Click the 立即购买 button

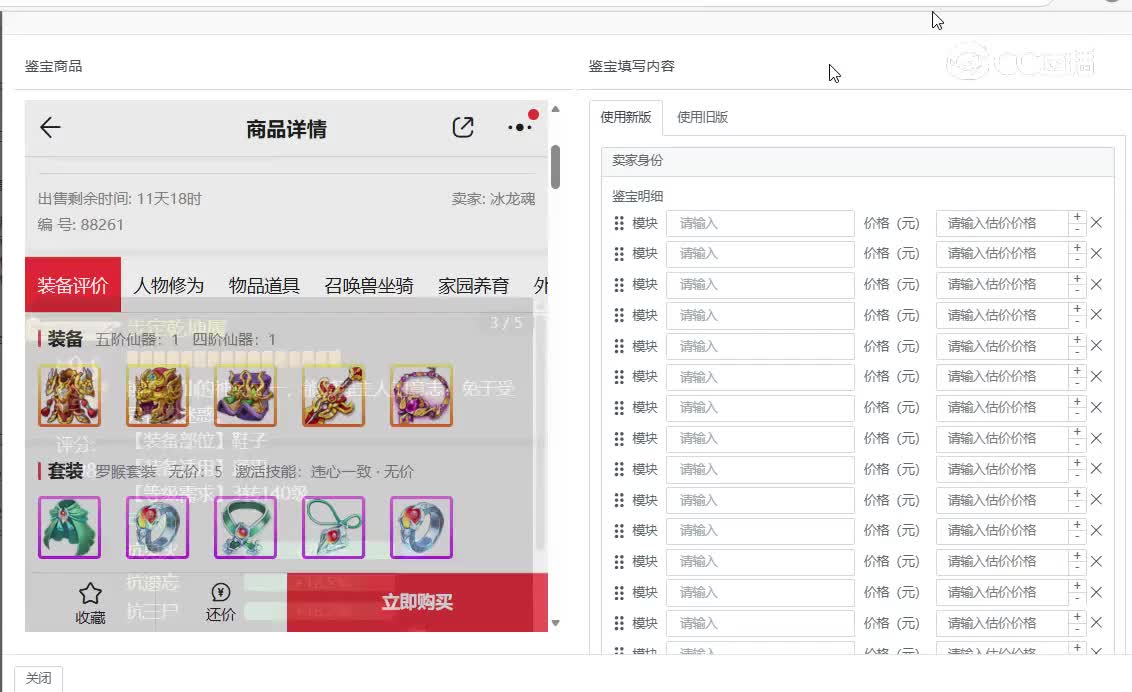click(x=417, y=602)
